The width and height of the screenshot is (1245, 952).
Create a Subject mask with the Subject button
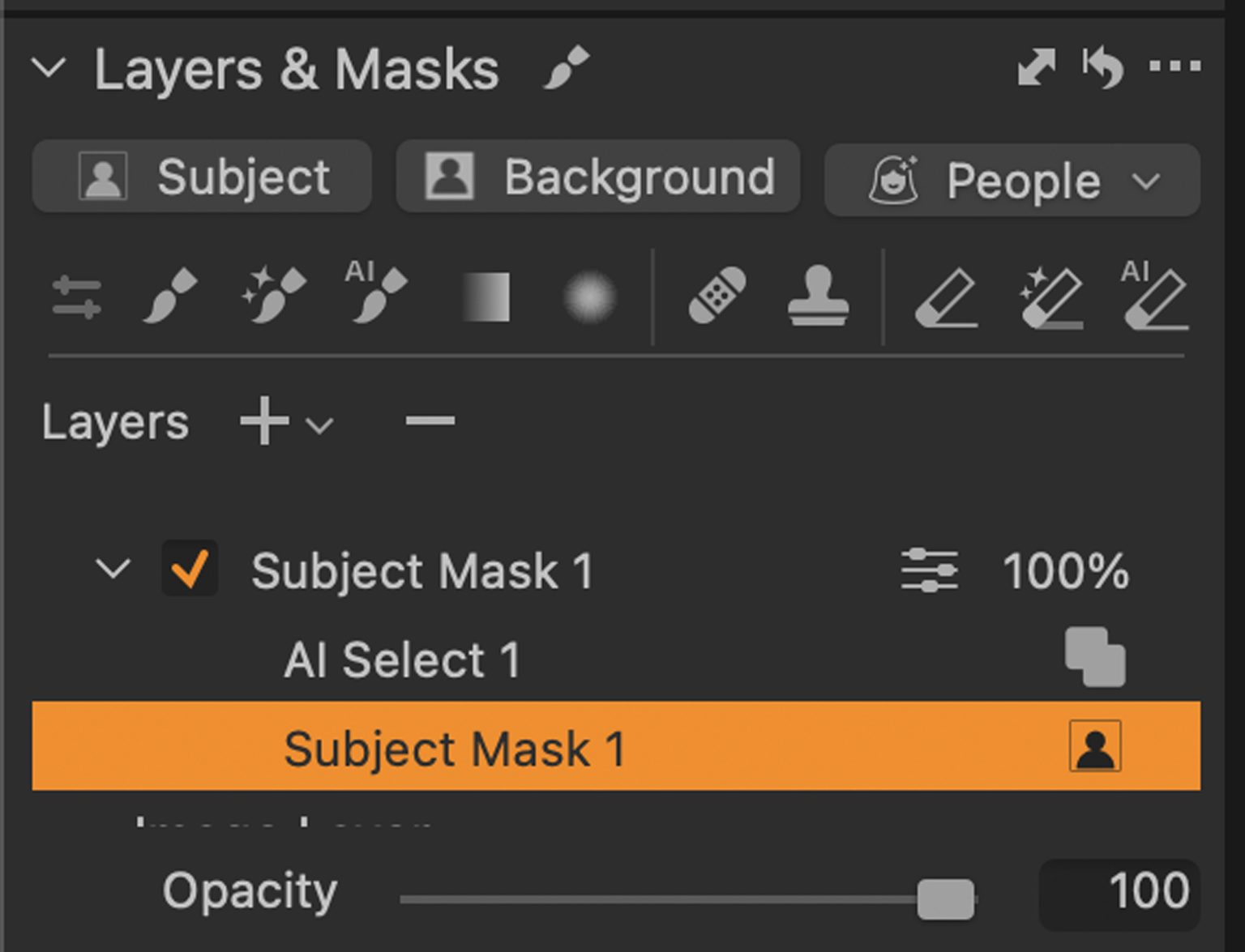[x=202, y=177]
